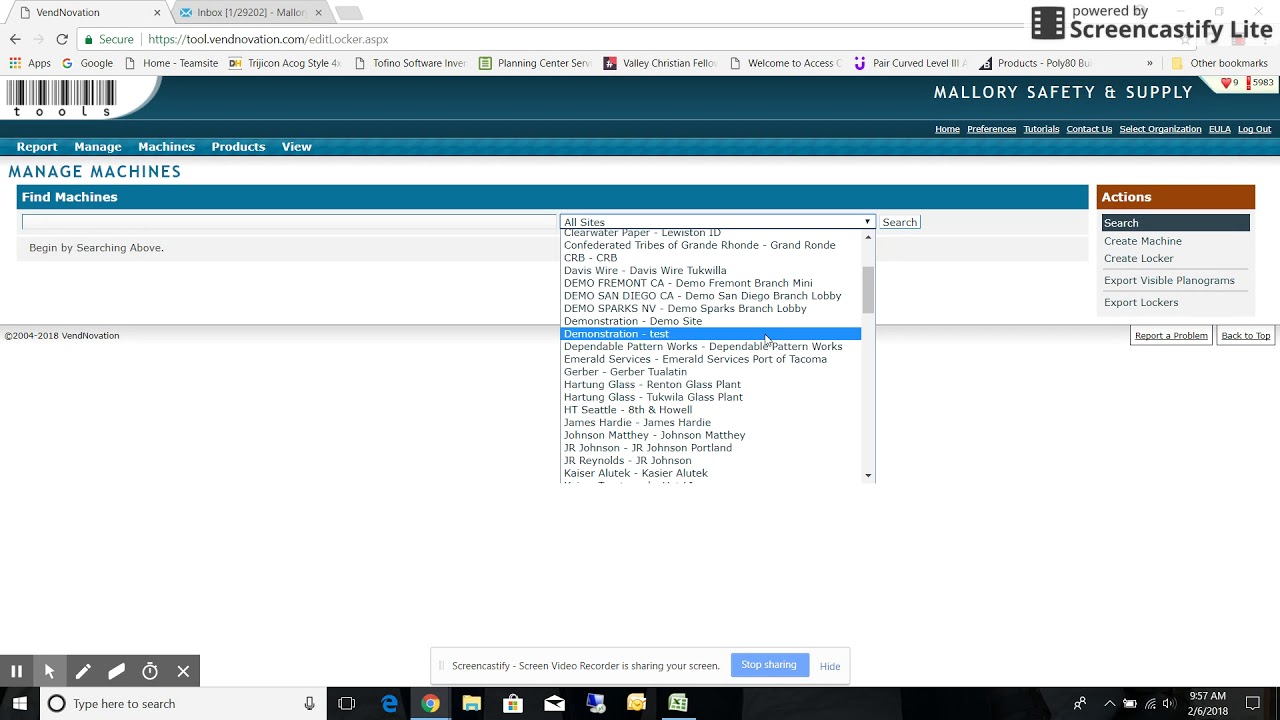1280x720 pixels.
Task: Click the Select Organization link
Action: 1160,129
